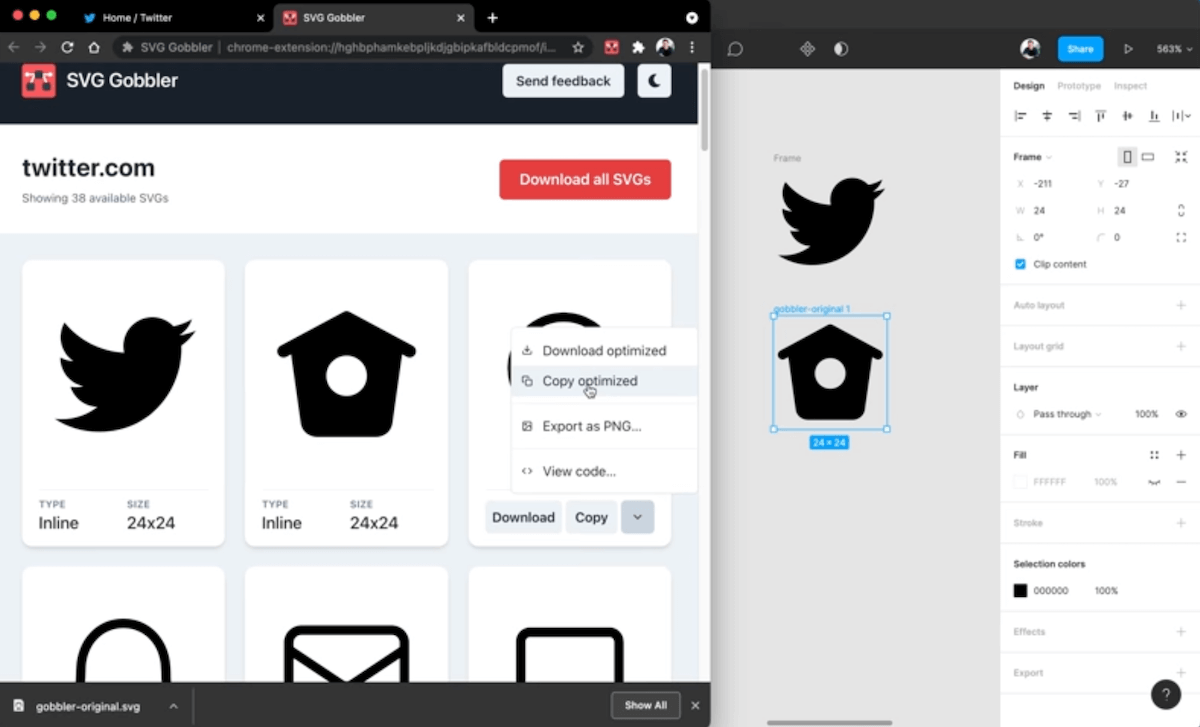Toggle constrain proportions lock in Figma
Viewport: 1200px width, 727px height.
[1181, 211]
